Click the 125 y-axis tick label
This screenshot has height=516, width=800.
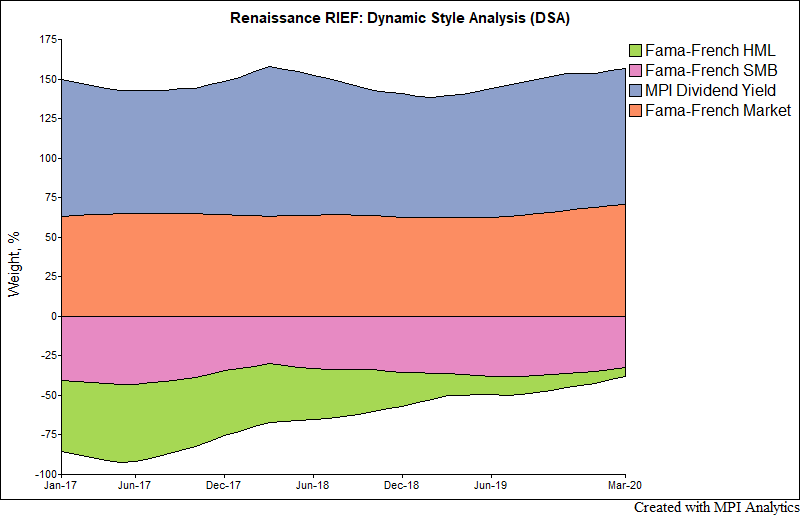click(47, 118)
